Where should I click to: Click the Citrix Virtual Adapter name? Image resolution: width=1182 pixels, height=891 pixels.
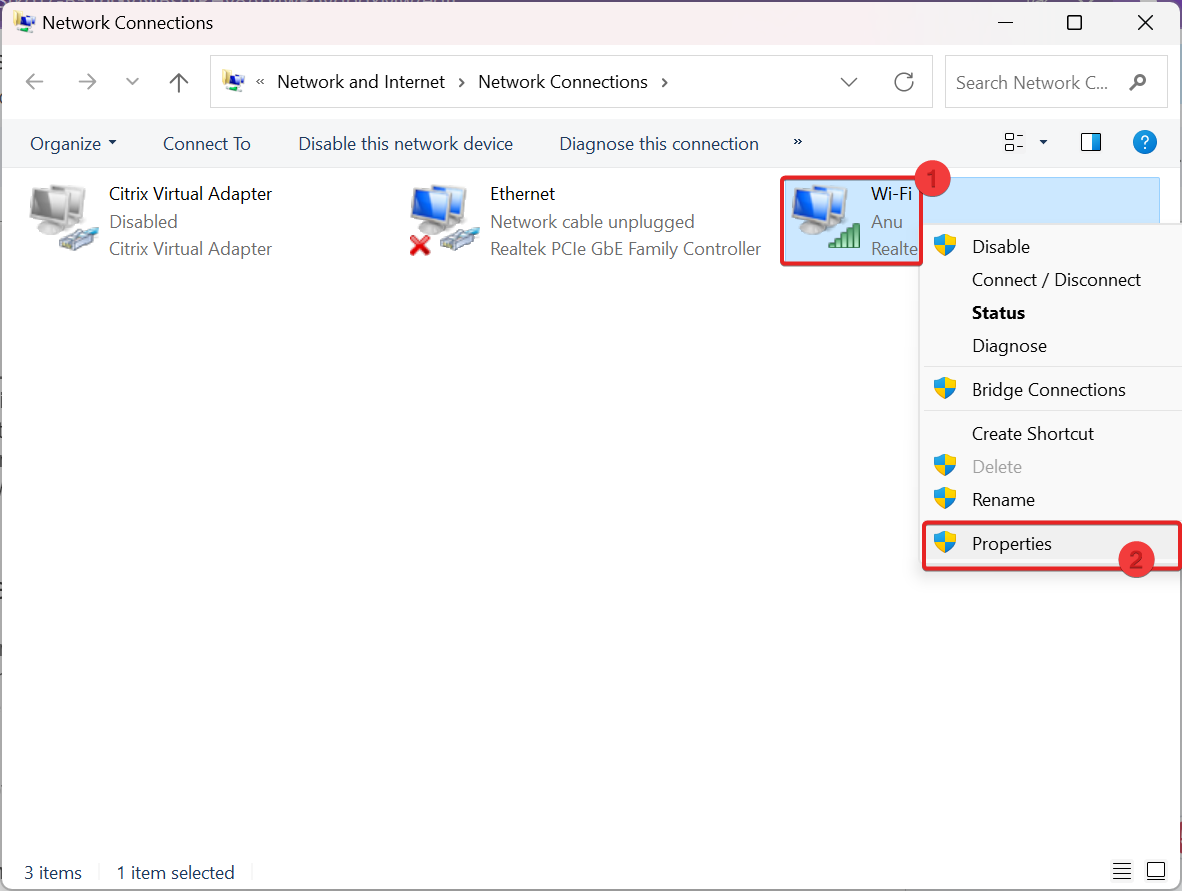[190, 194]
